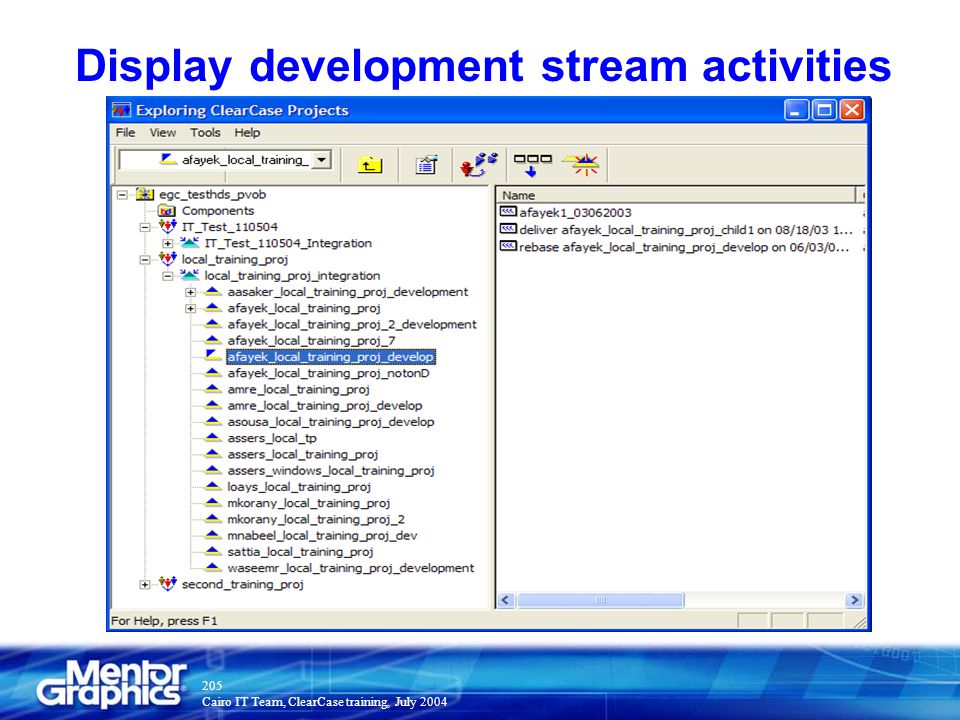Collapse the IT_Test_110504 project node
960x720 pixels.
click(145, 227)
